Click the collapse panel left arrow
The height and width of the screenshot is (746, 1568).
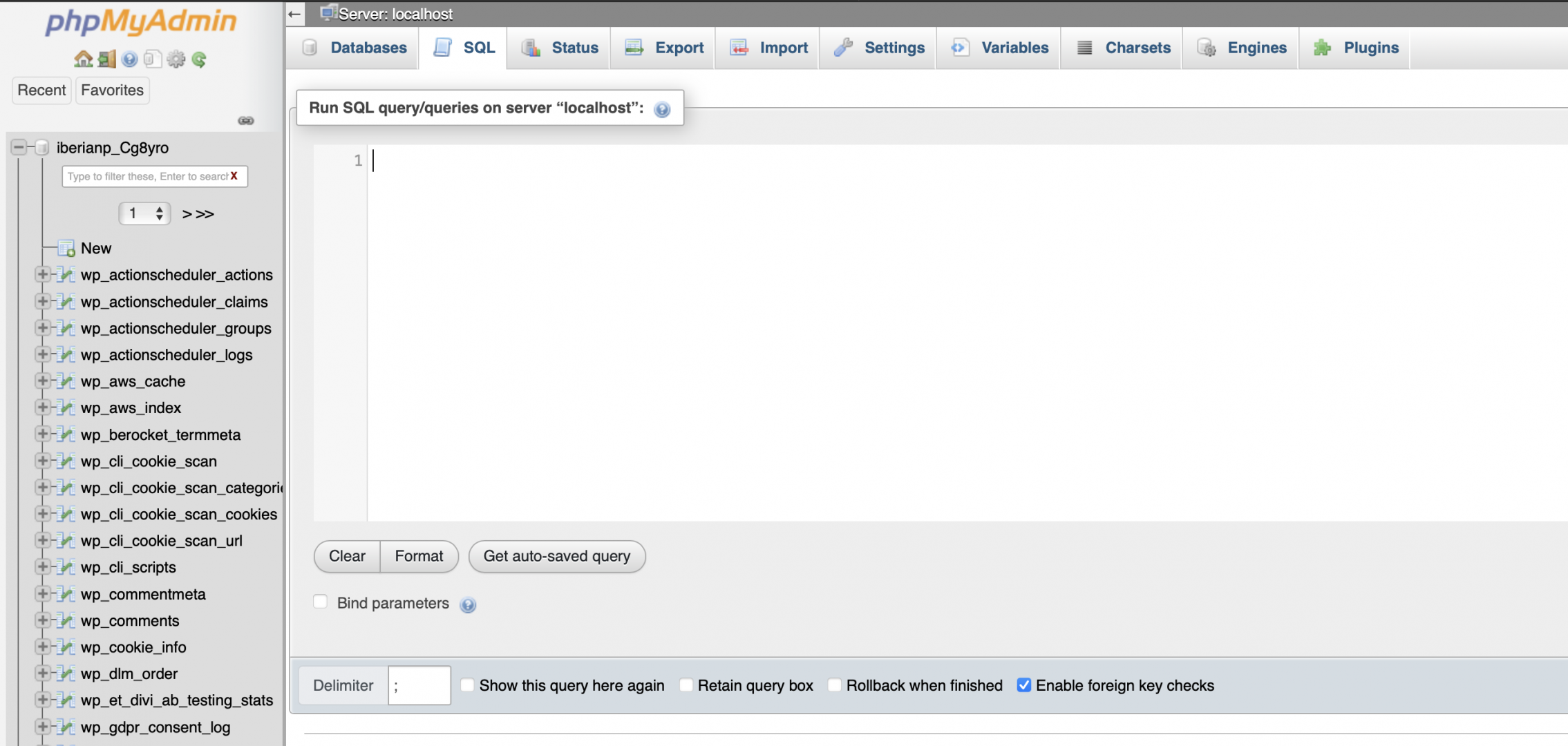click(x=294, y=14)
